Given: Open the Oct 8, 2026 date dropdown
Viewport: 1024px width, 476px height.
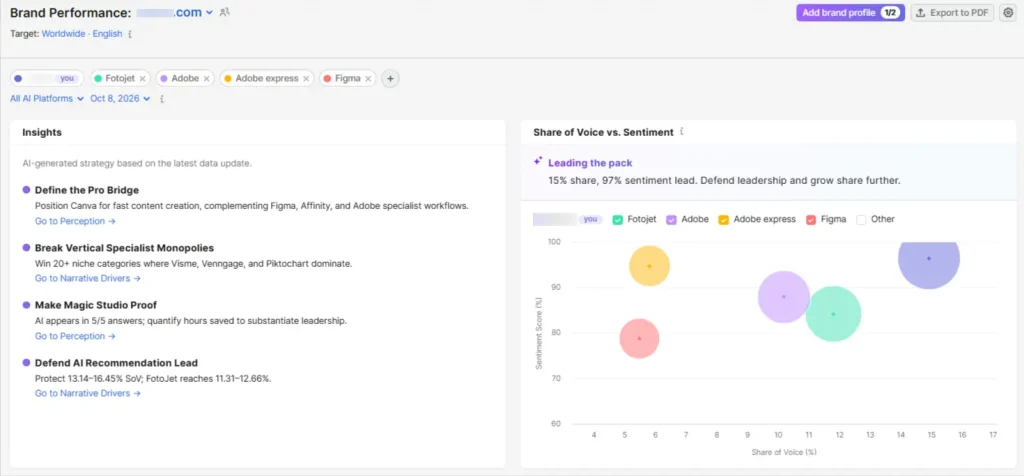Looking at the screenshot, I should (120, 99).
